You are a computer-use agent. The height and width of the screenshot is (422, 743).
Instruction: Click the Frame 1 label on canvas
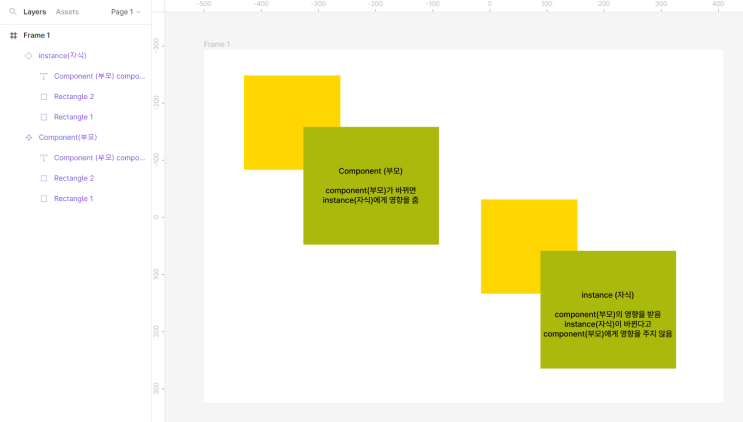[217, 44]
